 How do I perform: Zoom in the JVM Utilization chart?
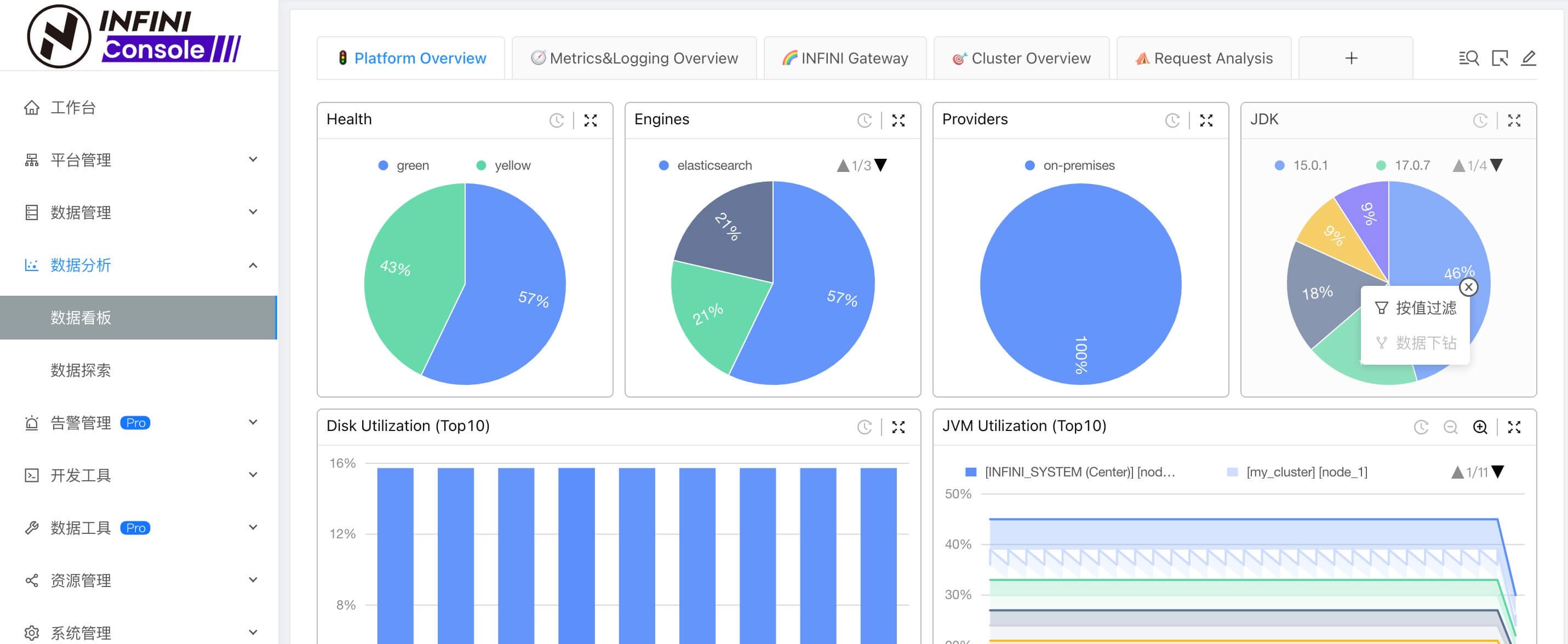(x=1480, y=427)
